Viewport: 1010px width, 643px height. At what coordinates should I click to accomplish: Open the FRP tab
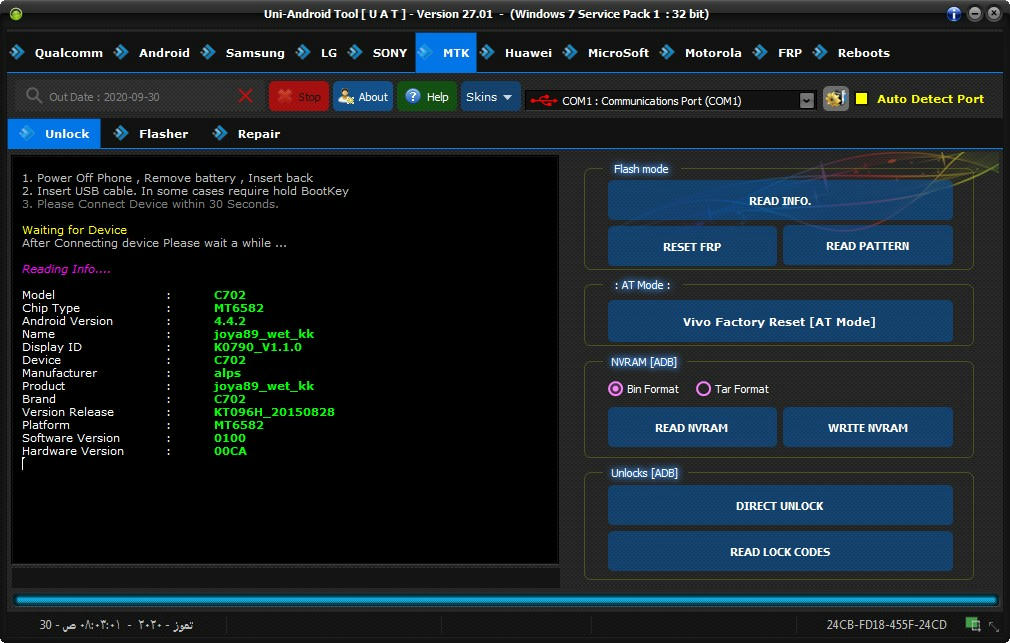(777, 53)
